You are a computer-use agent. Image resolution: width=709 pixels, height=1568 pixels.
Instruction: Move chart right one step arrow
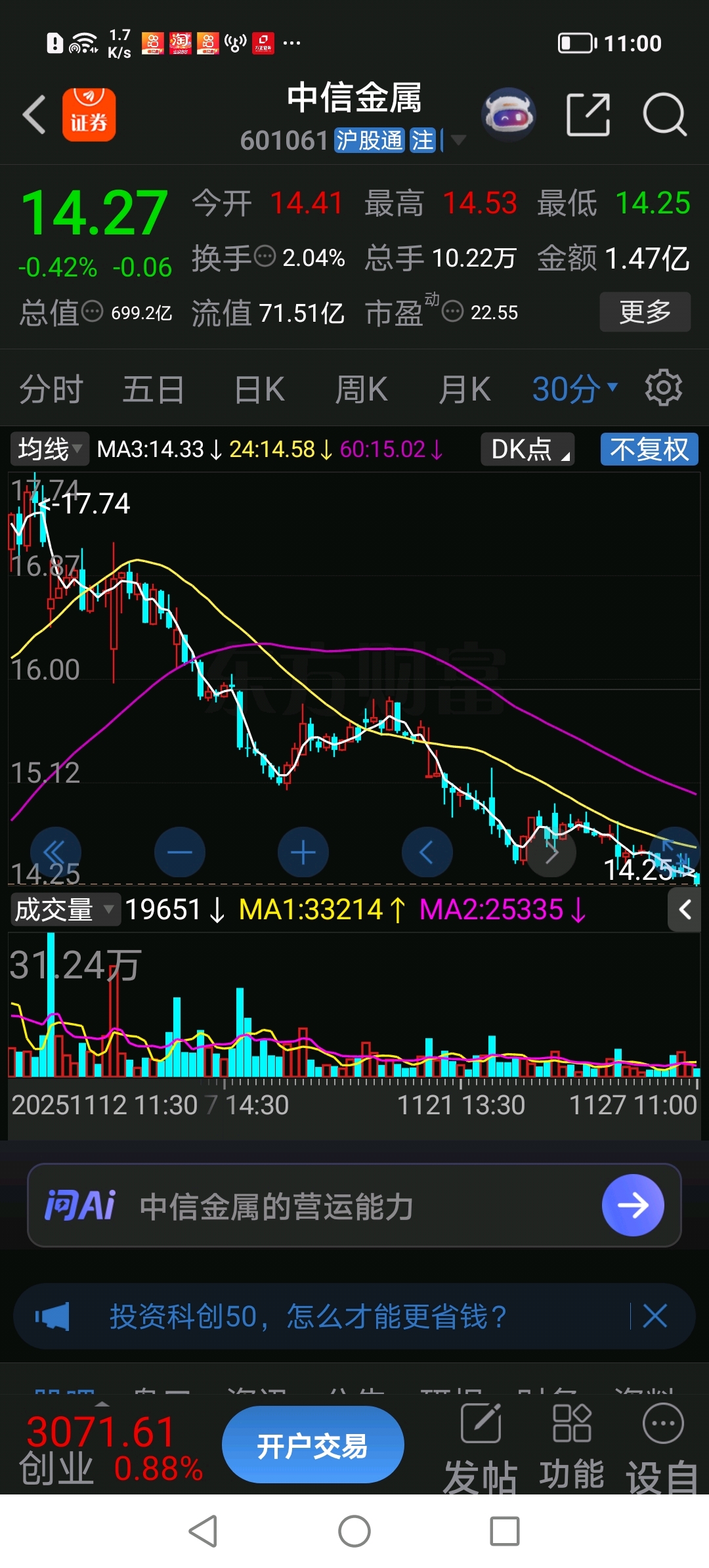(551, 852)
